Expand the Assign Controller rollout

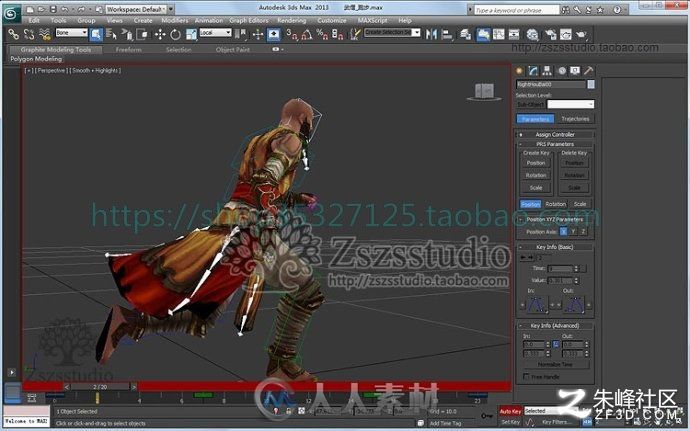point(555,134)
